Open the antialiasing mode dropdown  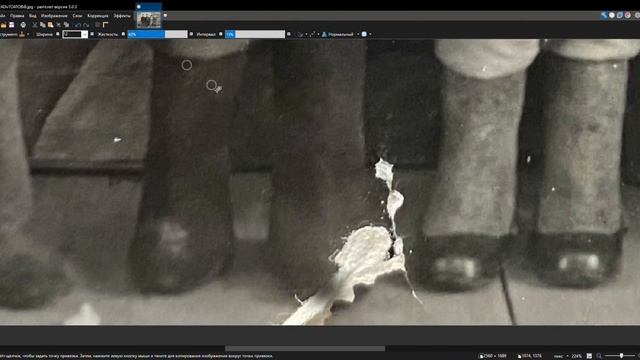[313, 34]
